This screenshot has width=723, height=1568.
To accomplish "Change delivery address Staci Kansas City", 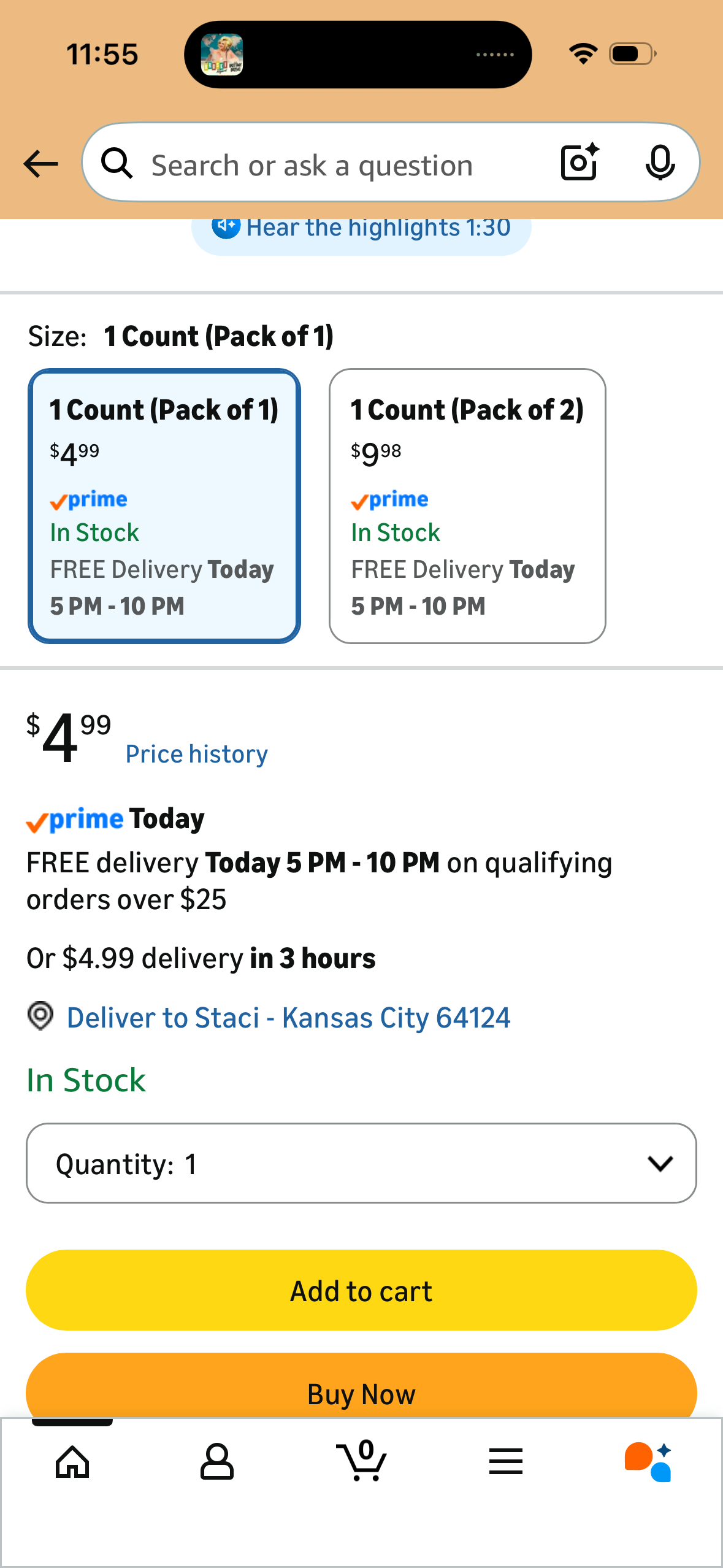I will pos(288,1018).
